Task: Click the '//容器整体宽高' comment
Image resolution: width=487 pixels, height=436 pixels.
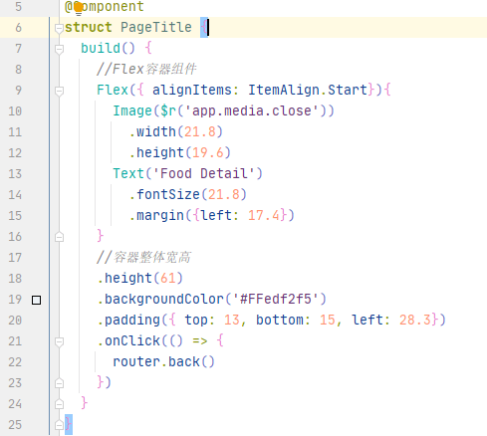Action: 144,257
